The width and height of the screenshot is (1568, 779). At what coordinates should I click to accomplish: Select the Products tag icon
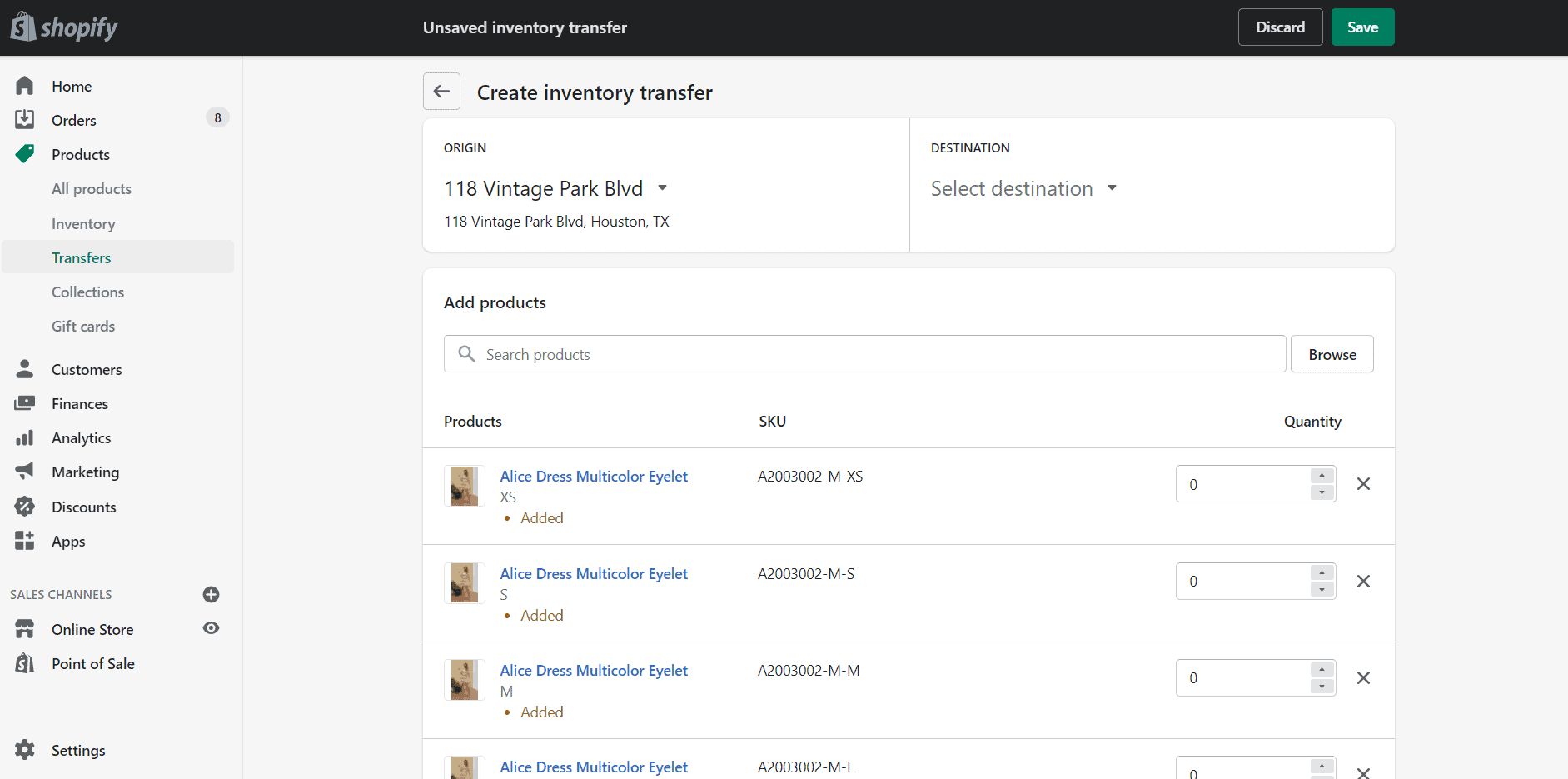tap(25, 154)
